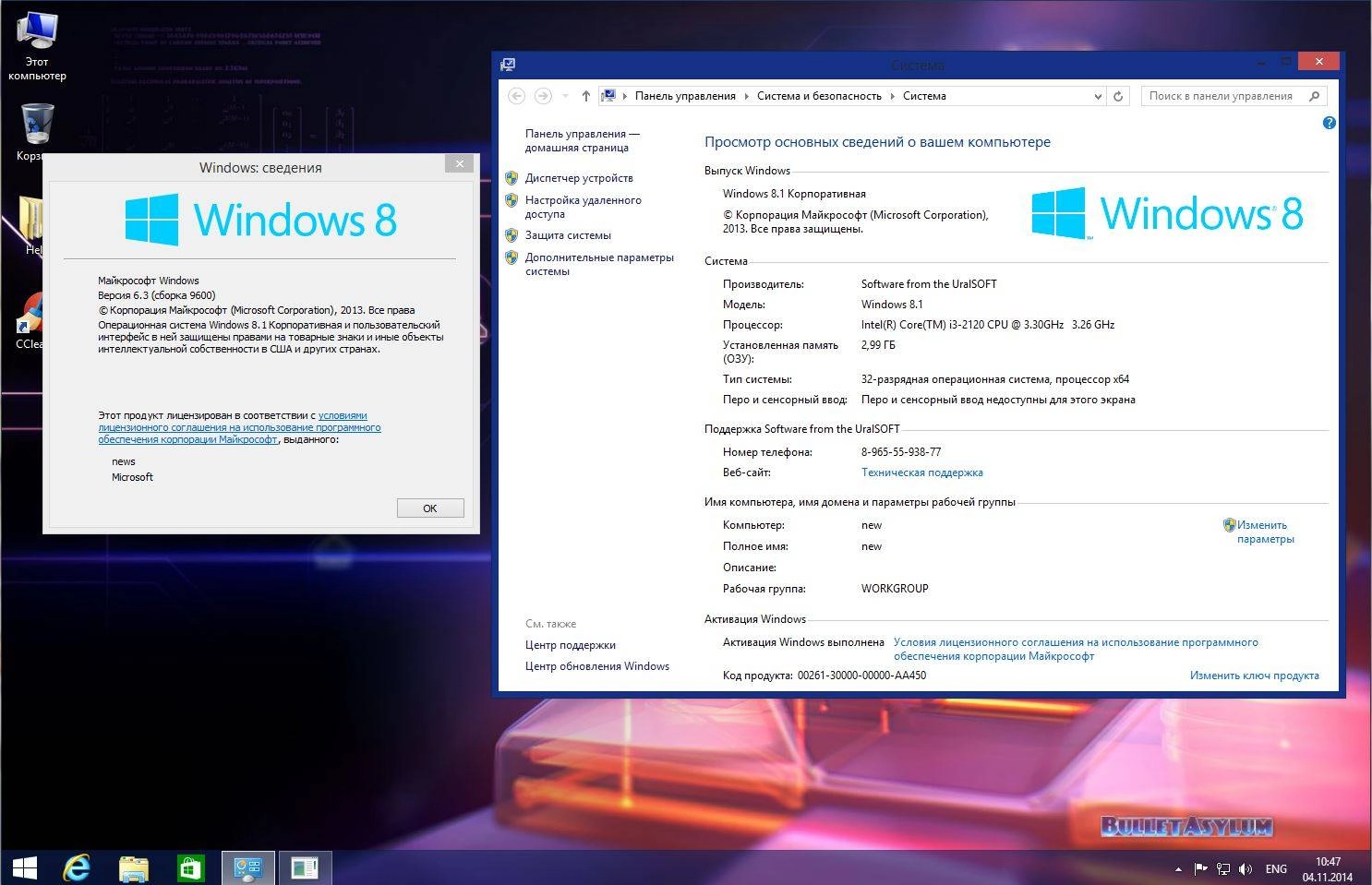Click the address bar computer icon
The width and height of the screenshot is (1372, 885).
608,95
